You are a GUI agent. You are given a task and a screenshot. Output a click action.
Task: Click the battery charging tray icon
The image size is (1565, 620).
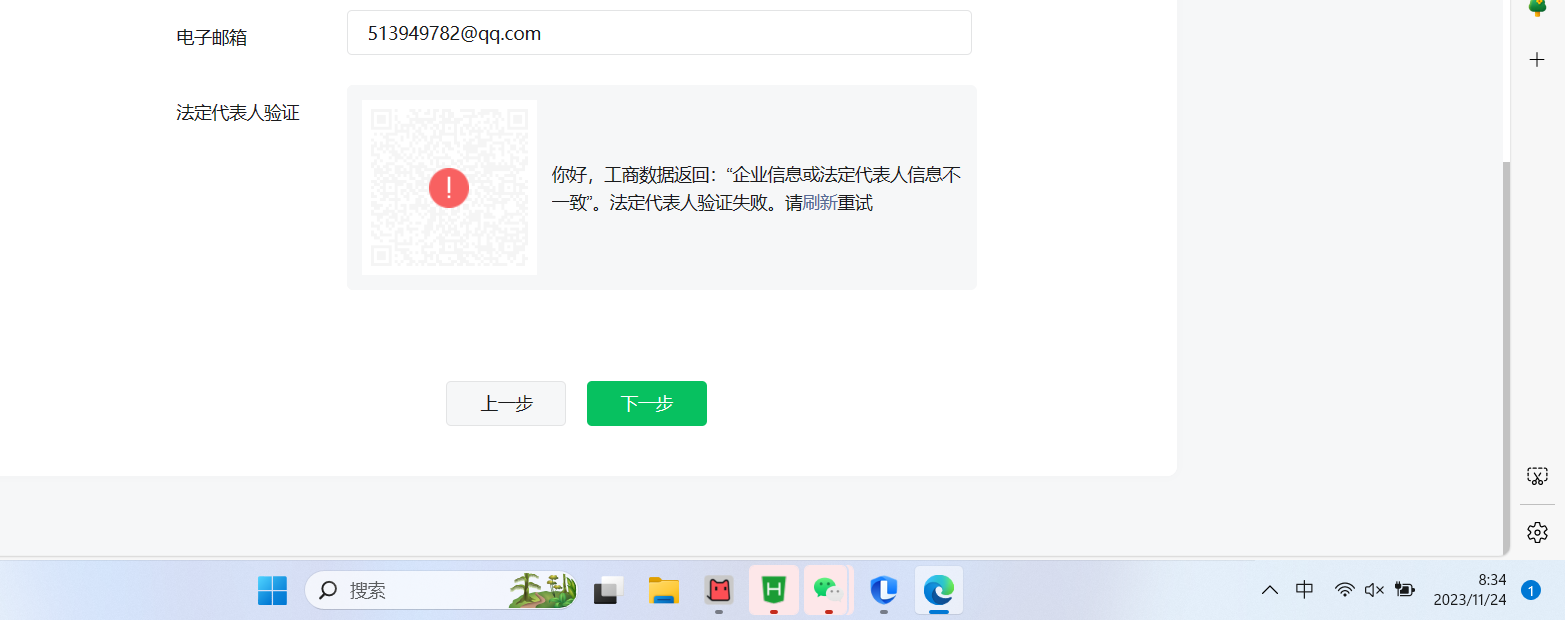point(1405,590)
